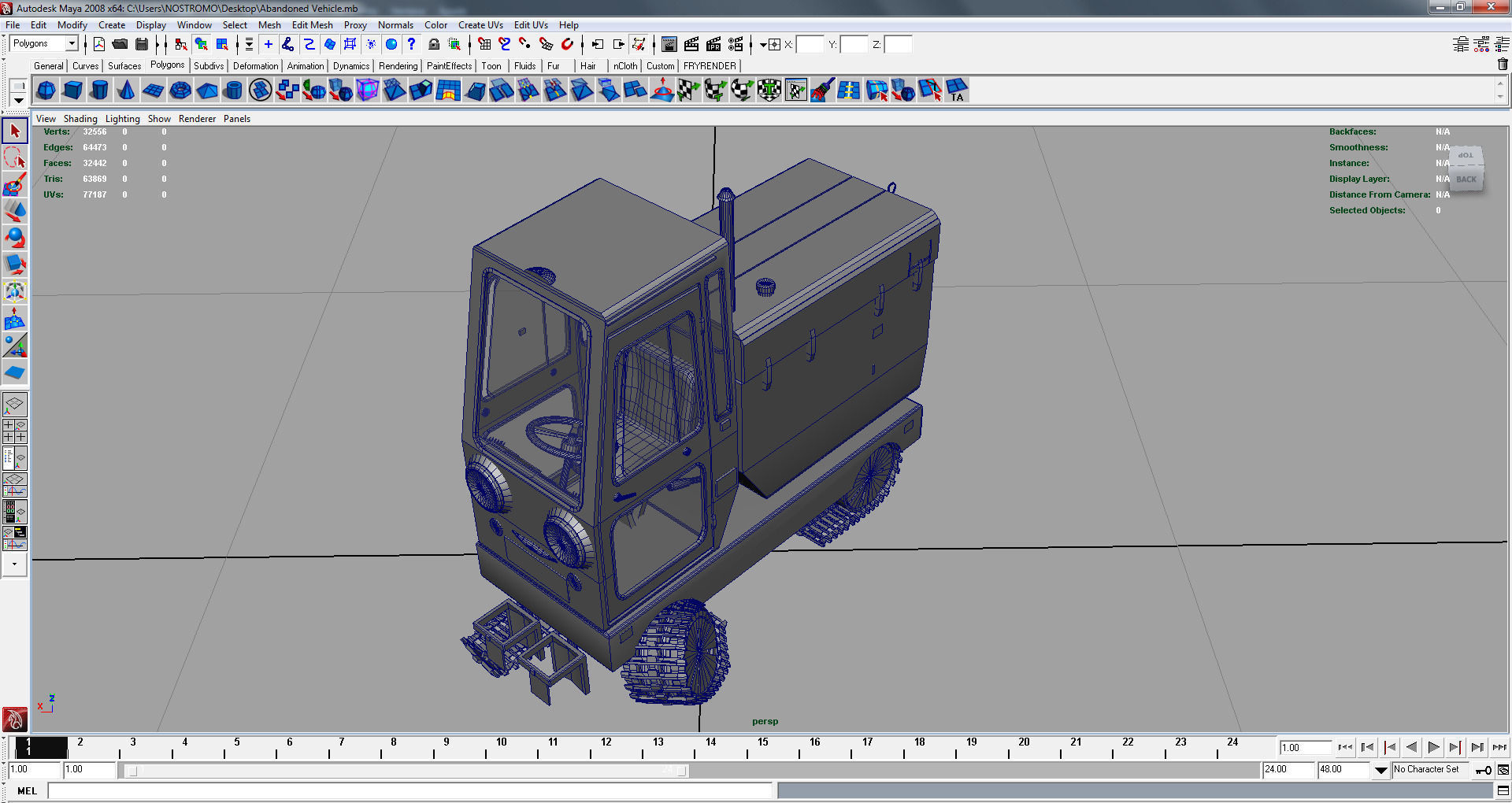Screen dimensions: 1512x803
Task: Click the MEL command input field
Action: point(410,790)
